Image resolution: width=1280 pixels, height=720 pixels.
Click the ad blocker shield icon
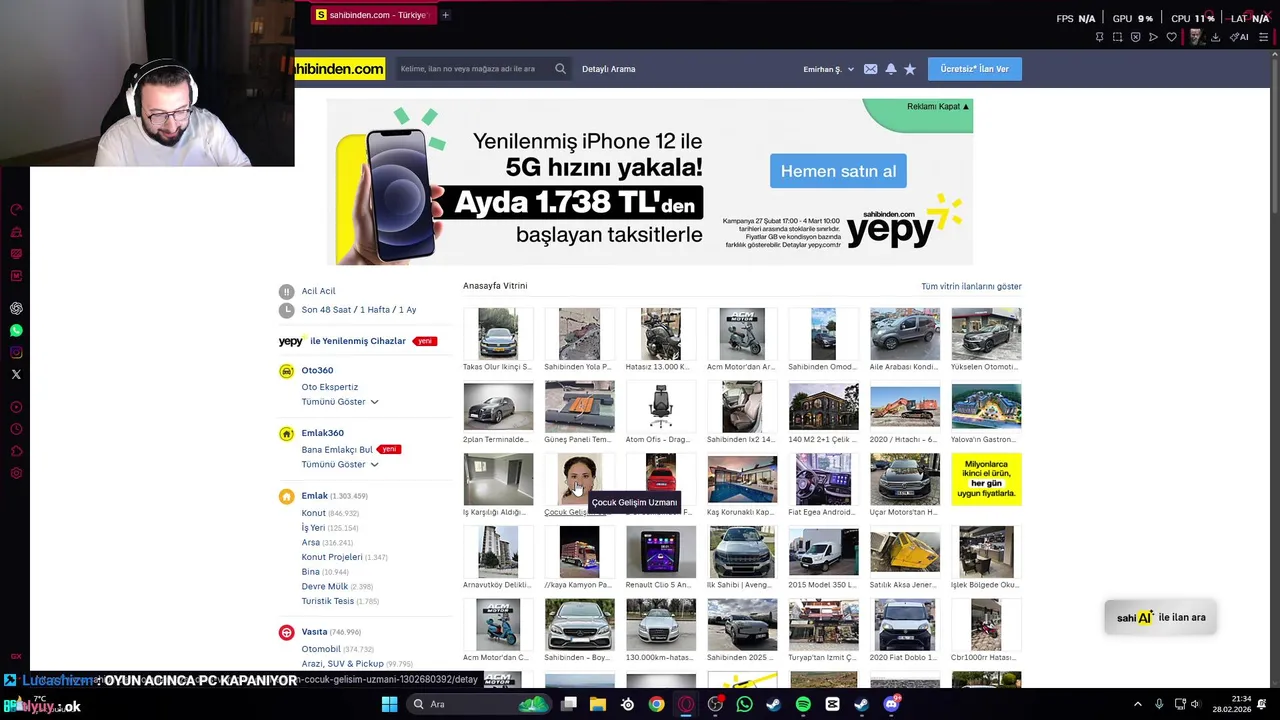point(1135,37)
